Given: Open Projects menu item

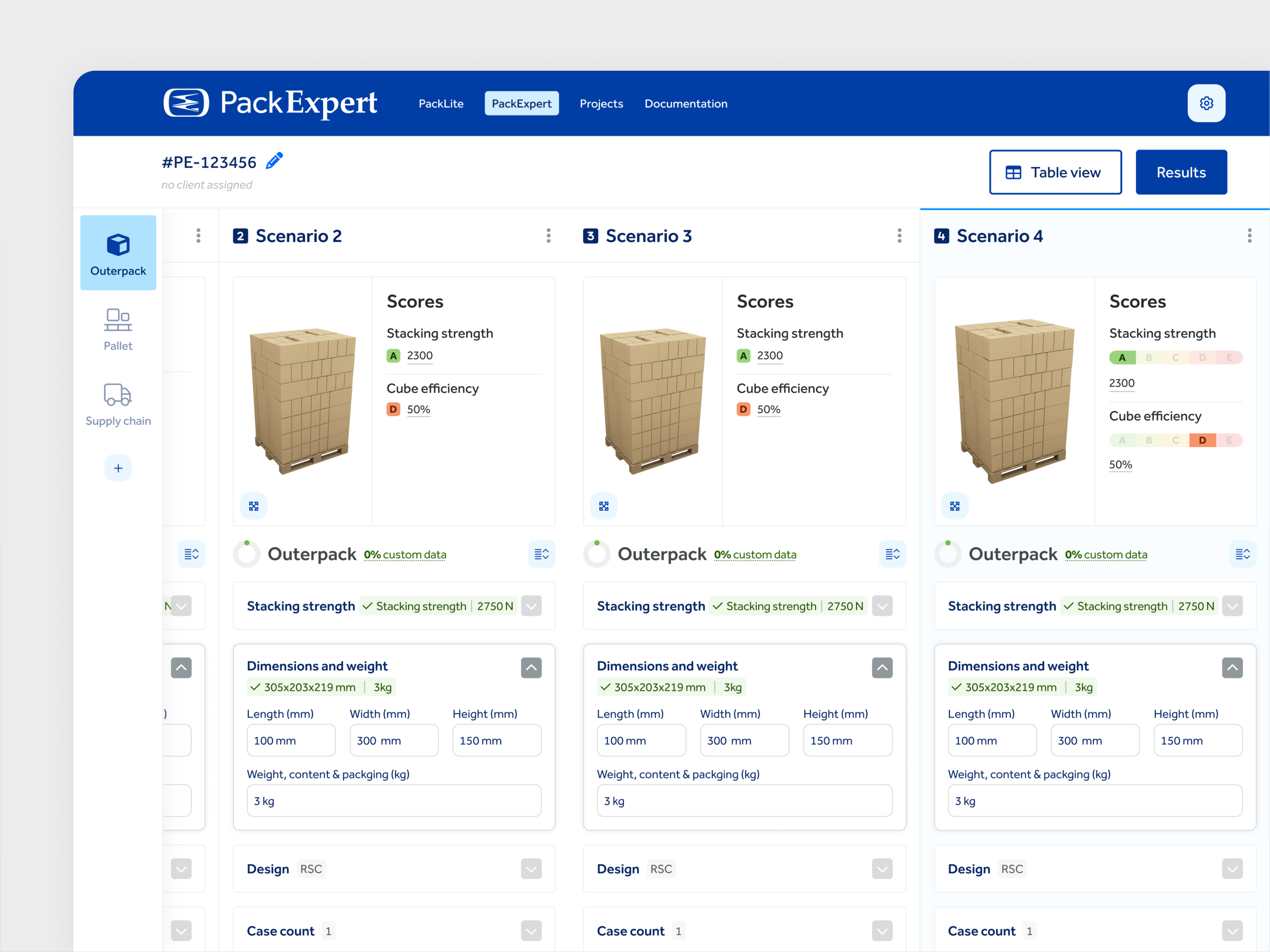Looking at the screenshot, I should coord(601,104).
